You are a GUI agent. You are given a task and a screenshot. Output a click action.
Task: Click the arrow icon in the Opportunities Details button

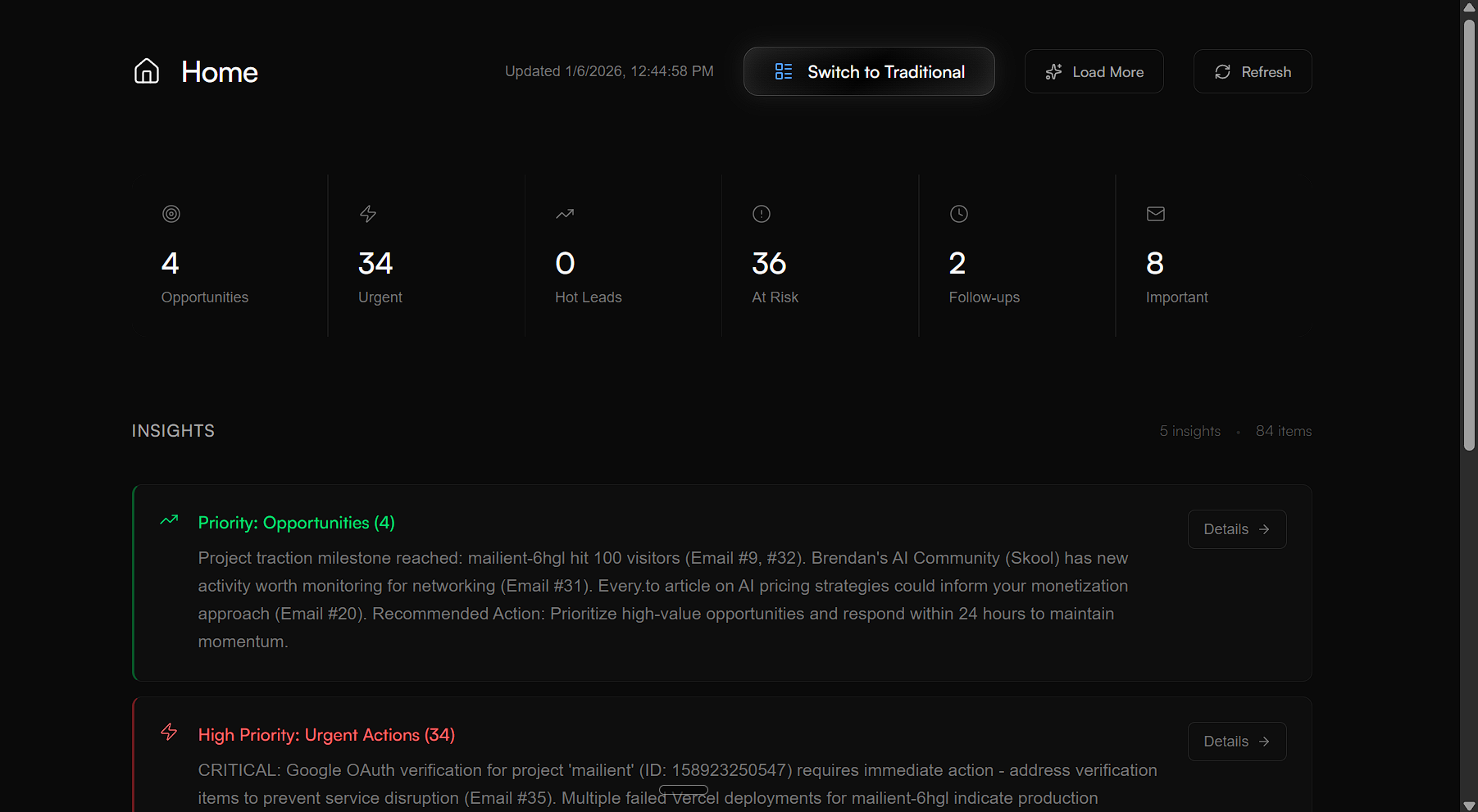[1264, 529]
